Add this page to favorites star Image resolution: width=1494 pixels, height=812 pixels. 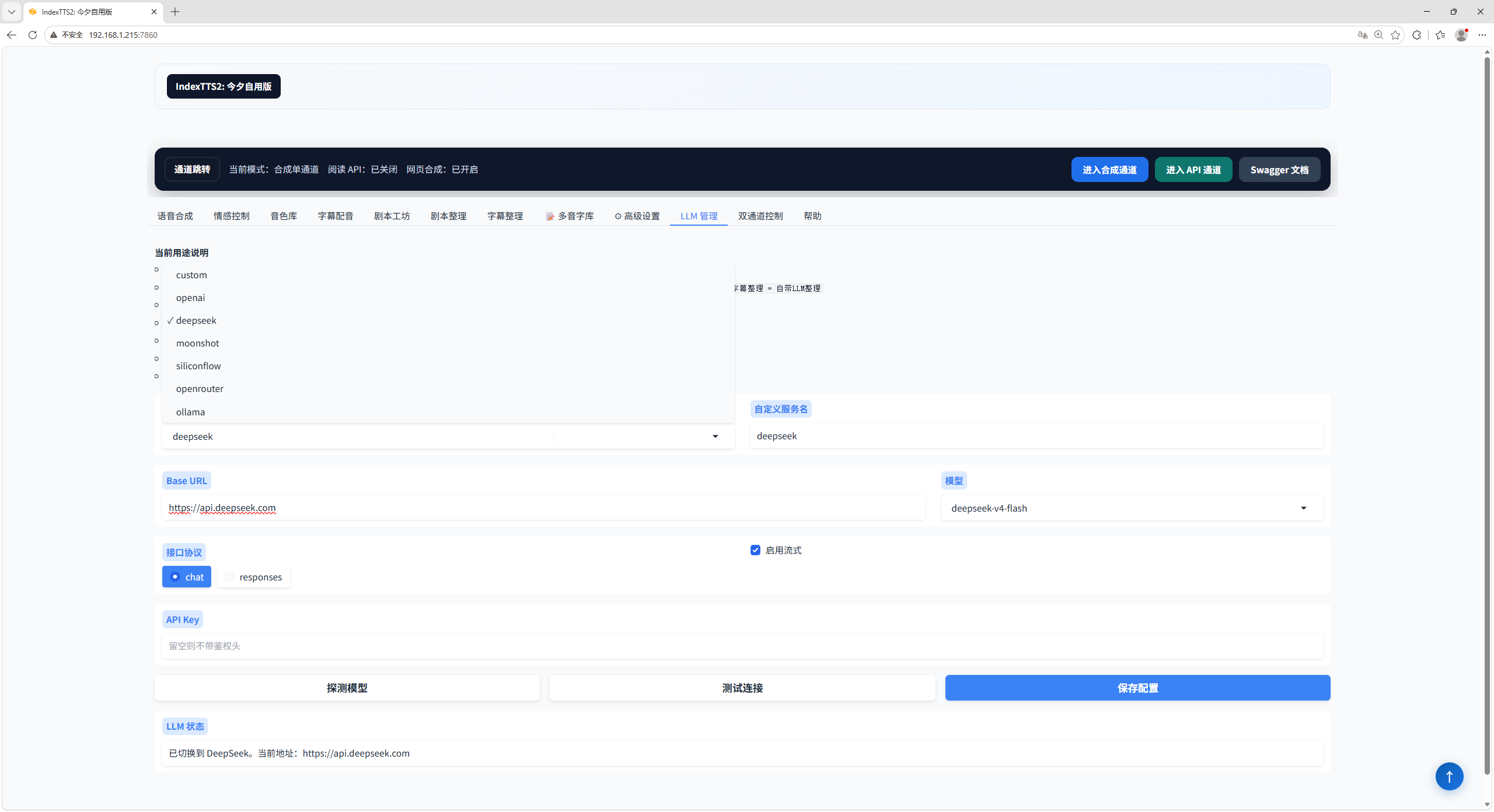pos(1395,35)
